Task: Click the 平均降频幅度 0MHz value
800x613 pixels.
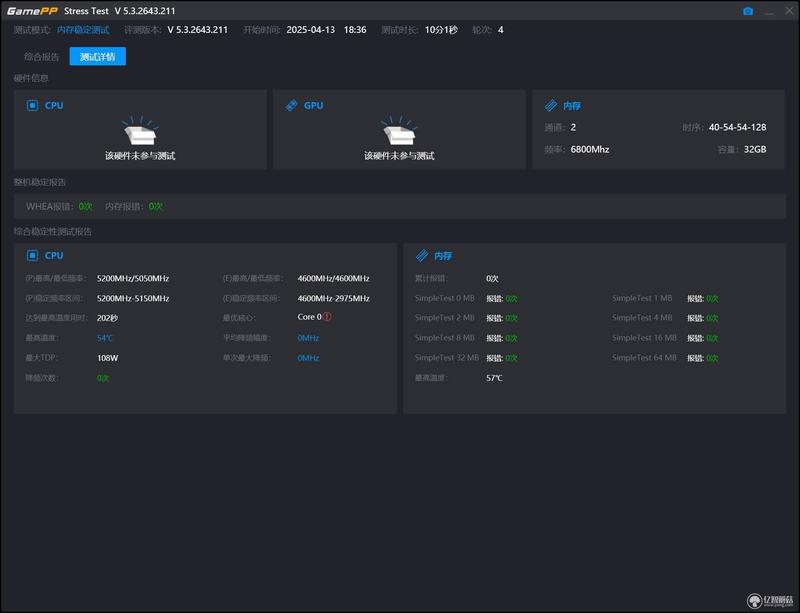Action: 308,338
